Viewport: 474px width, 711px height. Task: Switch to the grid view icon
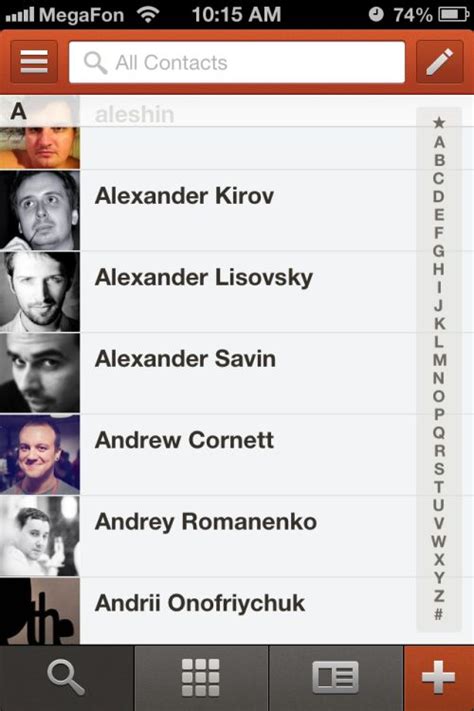point(201,677)
